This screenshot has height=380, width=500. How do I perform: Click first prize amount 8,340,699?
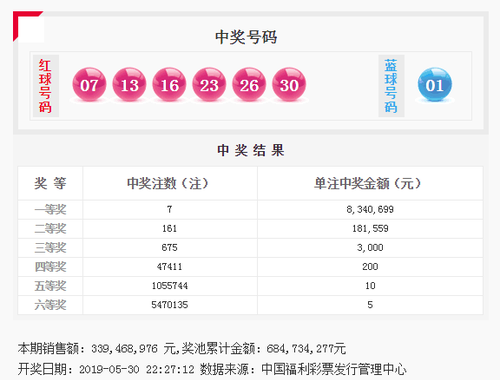click(370, 209)
